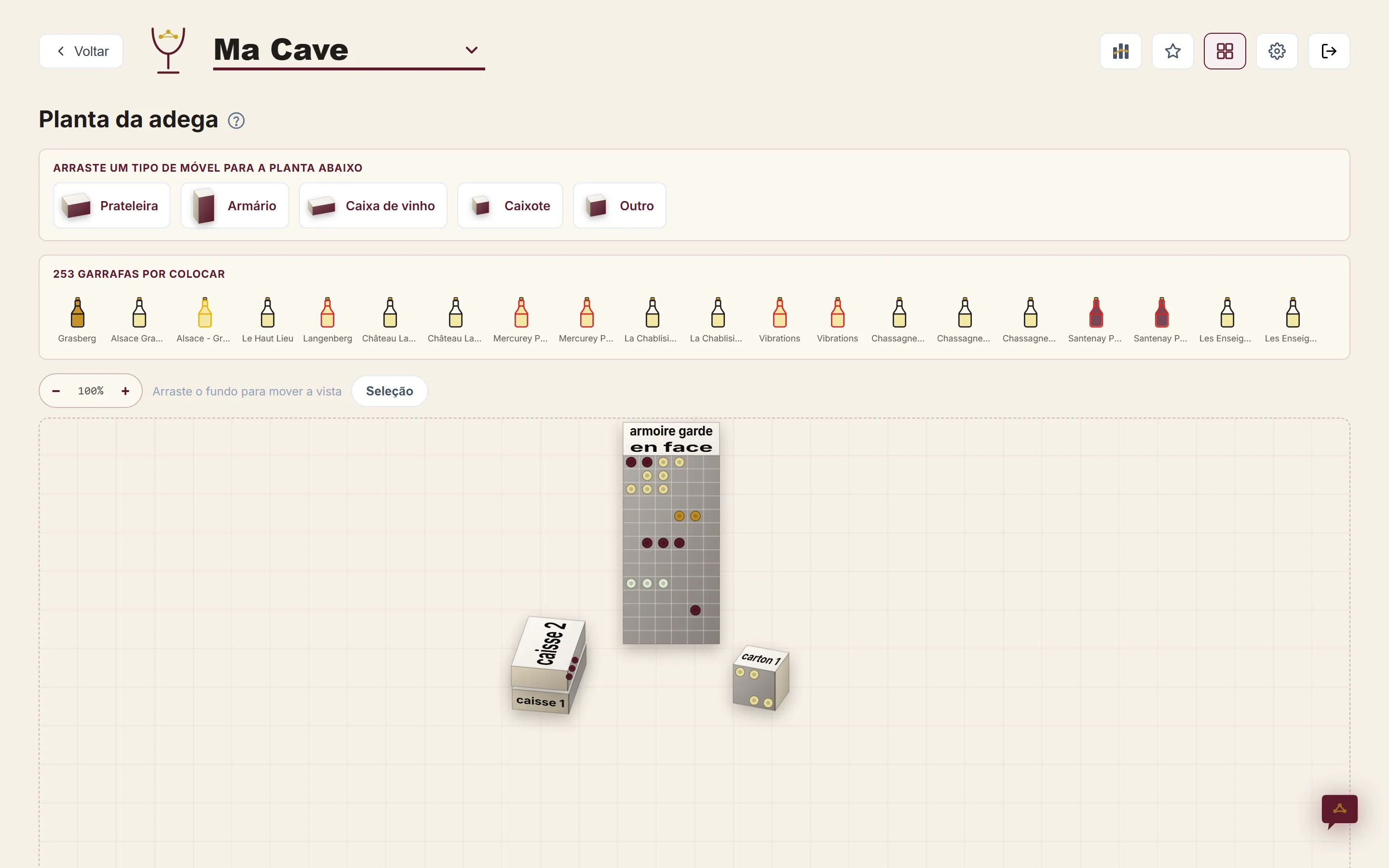Select the carton 1 box
1389x868 pixels.
pyautogui.click(x=761, y=678)
